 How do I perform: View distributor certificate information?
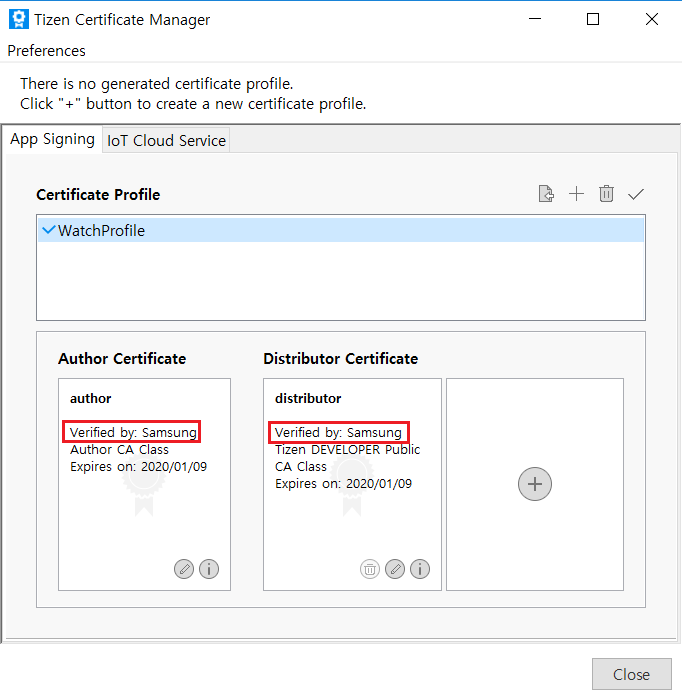pos(420,569)
